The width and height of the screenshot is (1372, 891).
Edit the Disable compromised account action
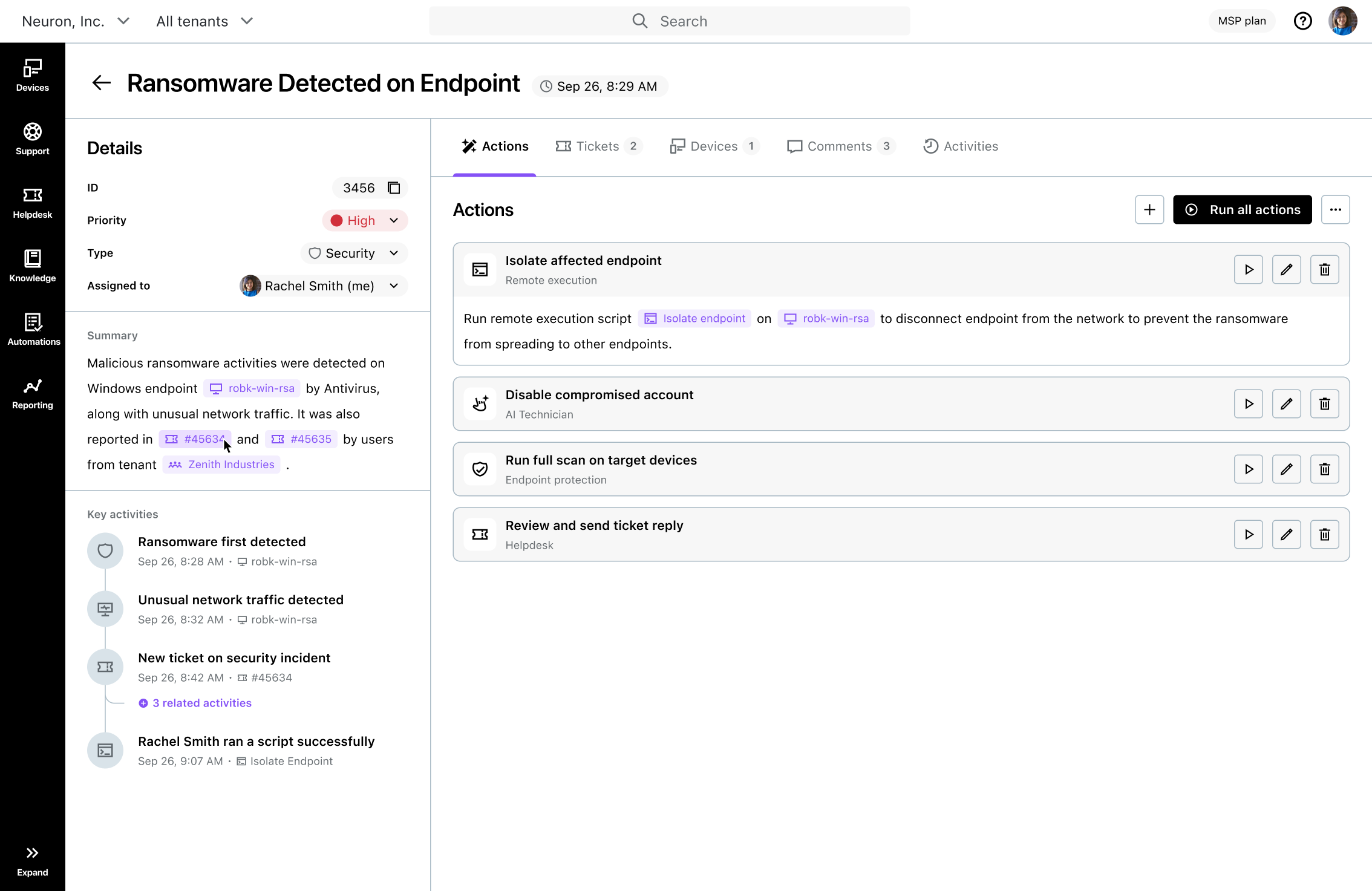click(x=1286, y=404)
